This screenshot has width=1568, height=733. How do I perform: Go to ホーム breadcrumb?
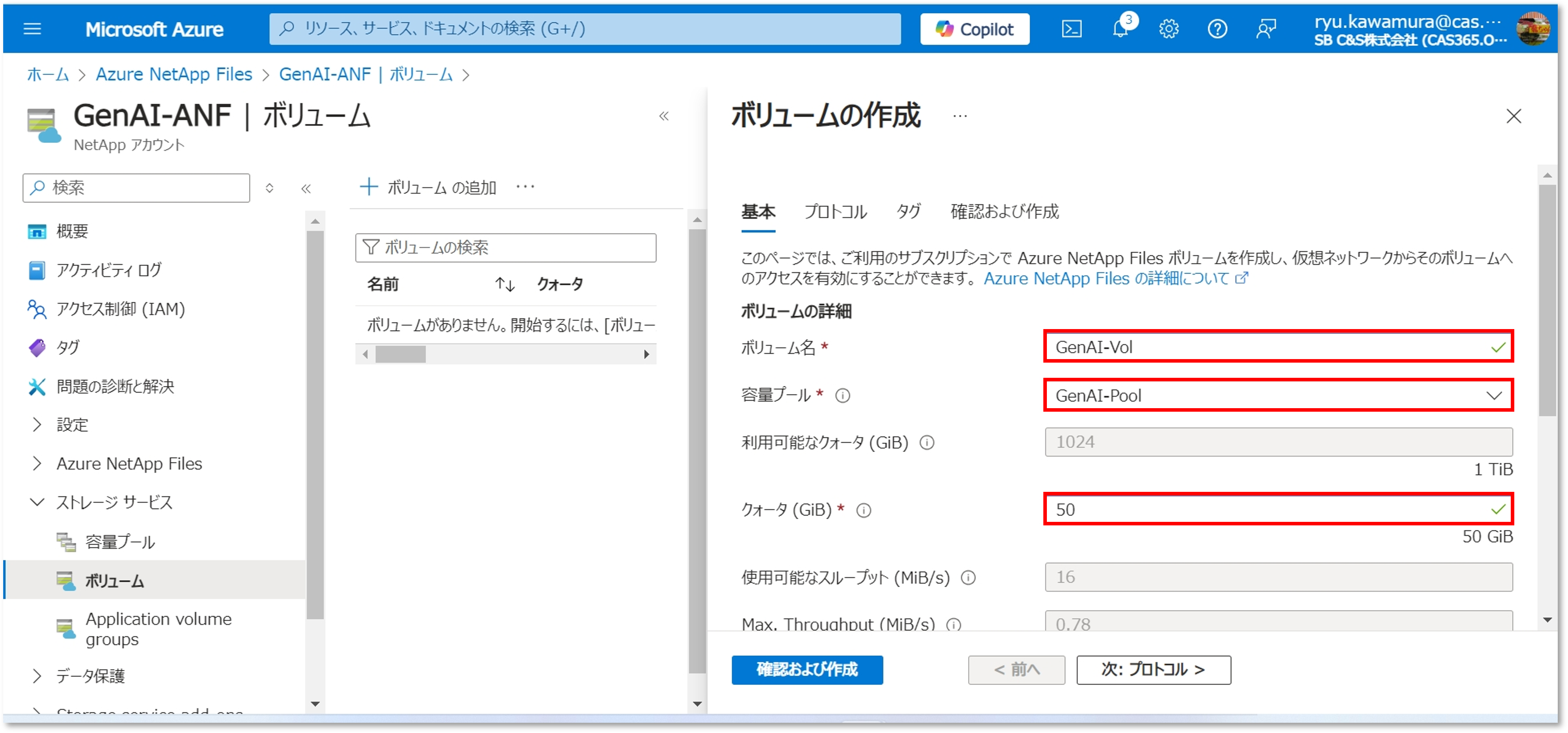pyautogui.click(x=47, y=74)
